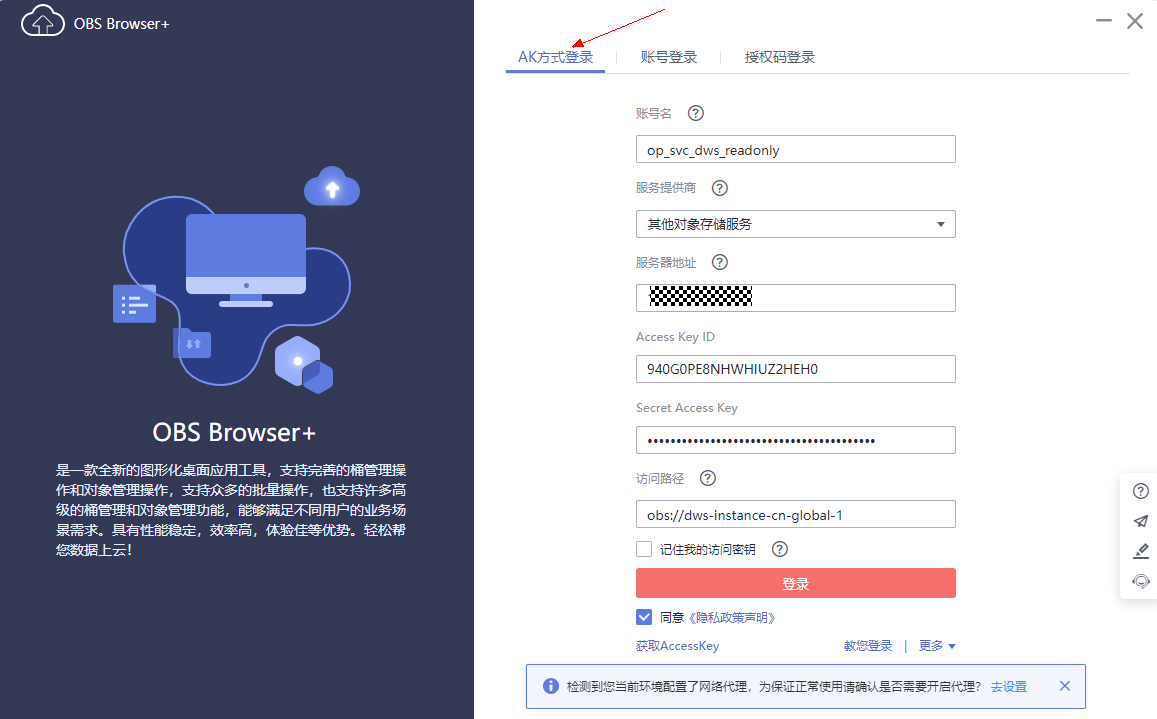Expand the 更多 dropdown menu
This screenshot has width=1157, height=719.
937,646
